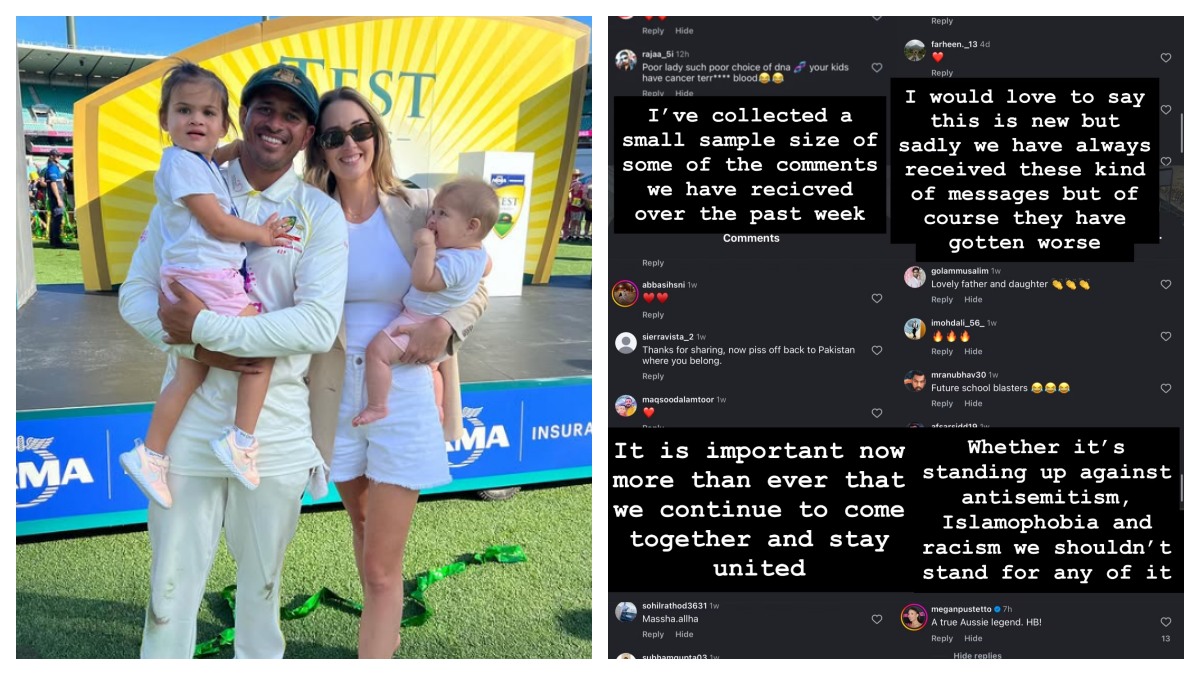This screenshot has height=675, width=1200.
Task: Open golammusalim's profile avatar
Action: coord(915,277)
